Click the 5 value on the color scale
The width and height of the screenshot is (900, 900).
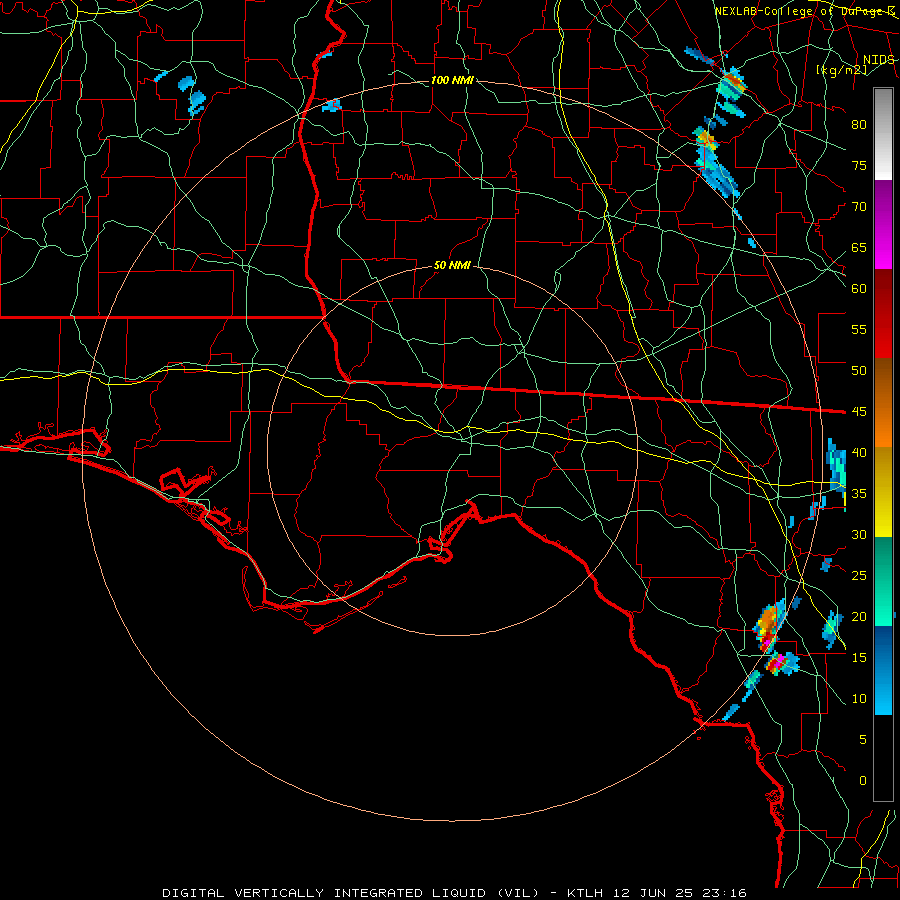(863, 739)
